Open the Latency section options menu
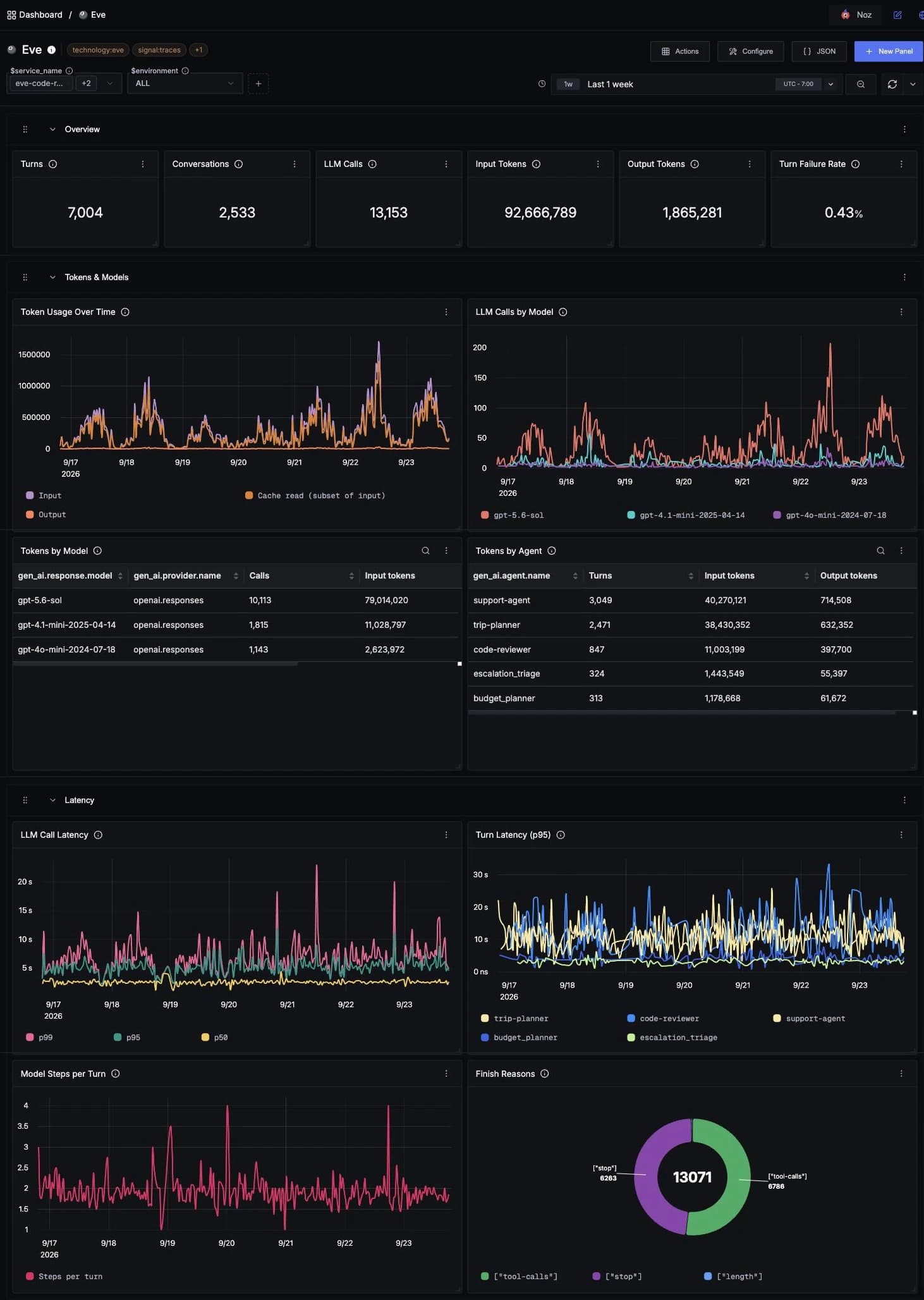This screenshot has height=1300, width=924. (904, 800)
